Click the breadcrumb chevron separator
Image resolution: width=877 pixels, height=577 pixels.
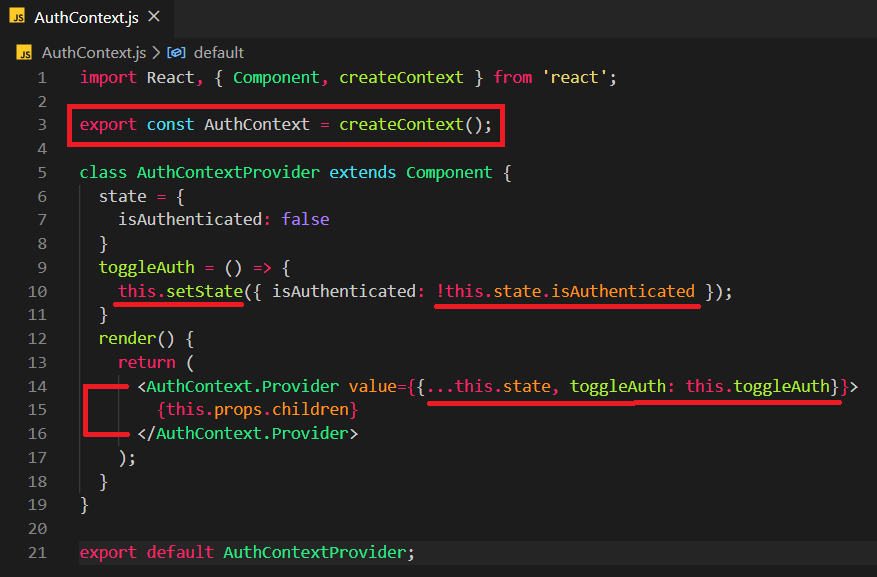pos(156,52)
